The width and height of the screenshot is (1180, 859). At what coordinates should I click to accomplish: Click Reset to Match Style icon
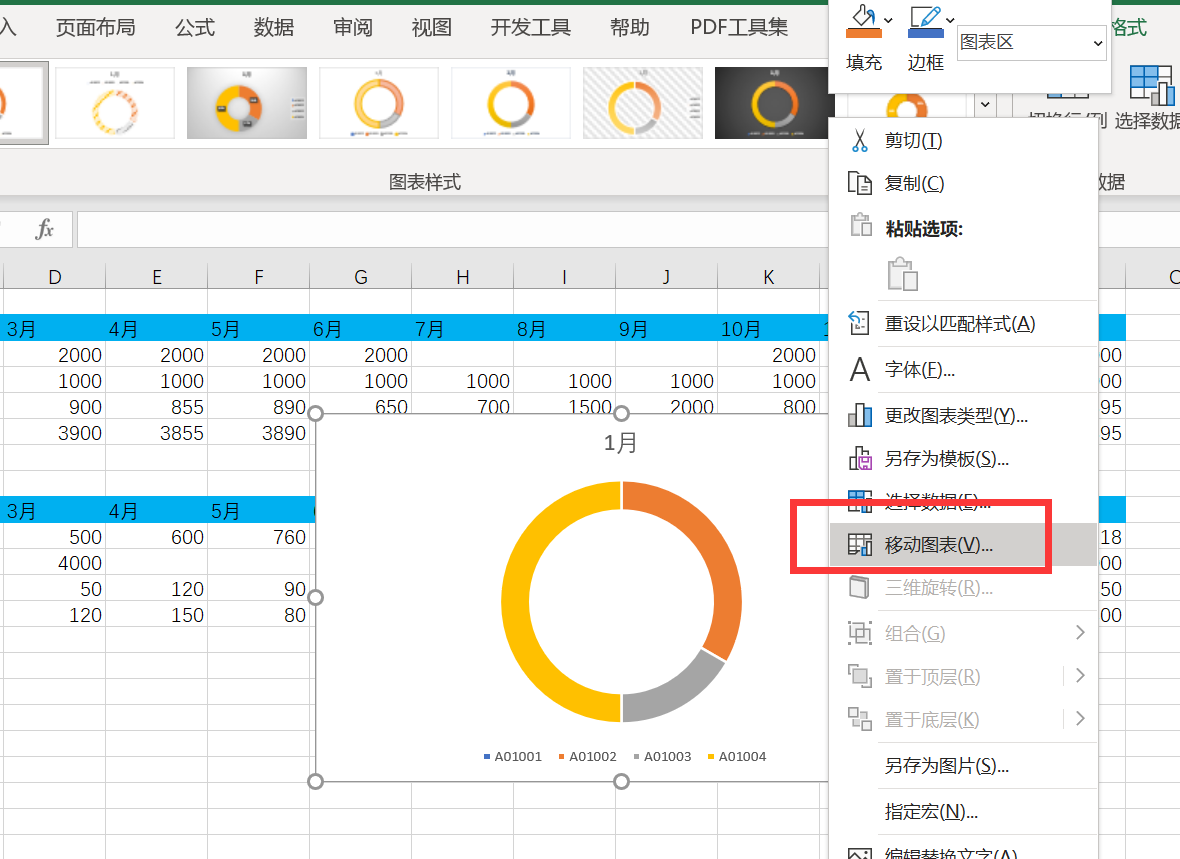tap(859, 323)
